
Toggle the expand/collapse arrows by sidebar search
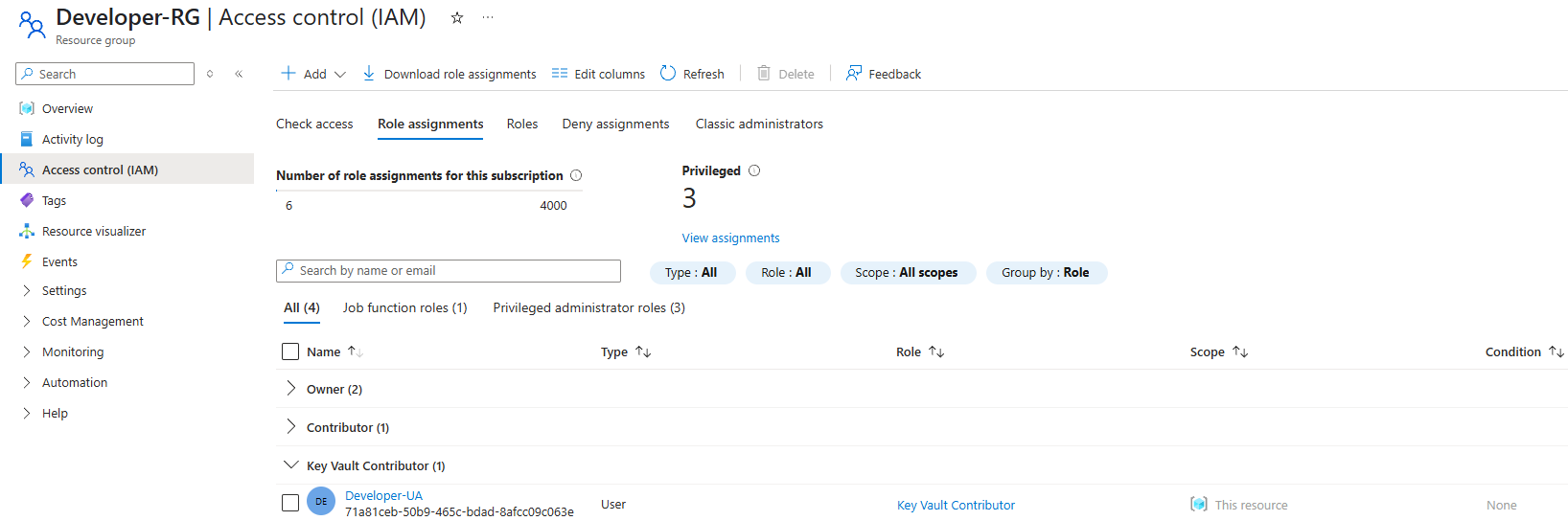pos(210,74)
